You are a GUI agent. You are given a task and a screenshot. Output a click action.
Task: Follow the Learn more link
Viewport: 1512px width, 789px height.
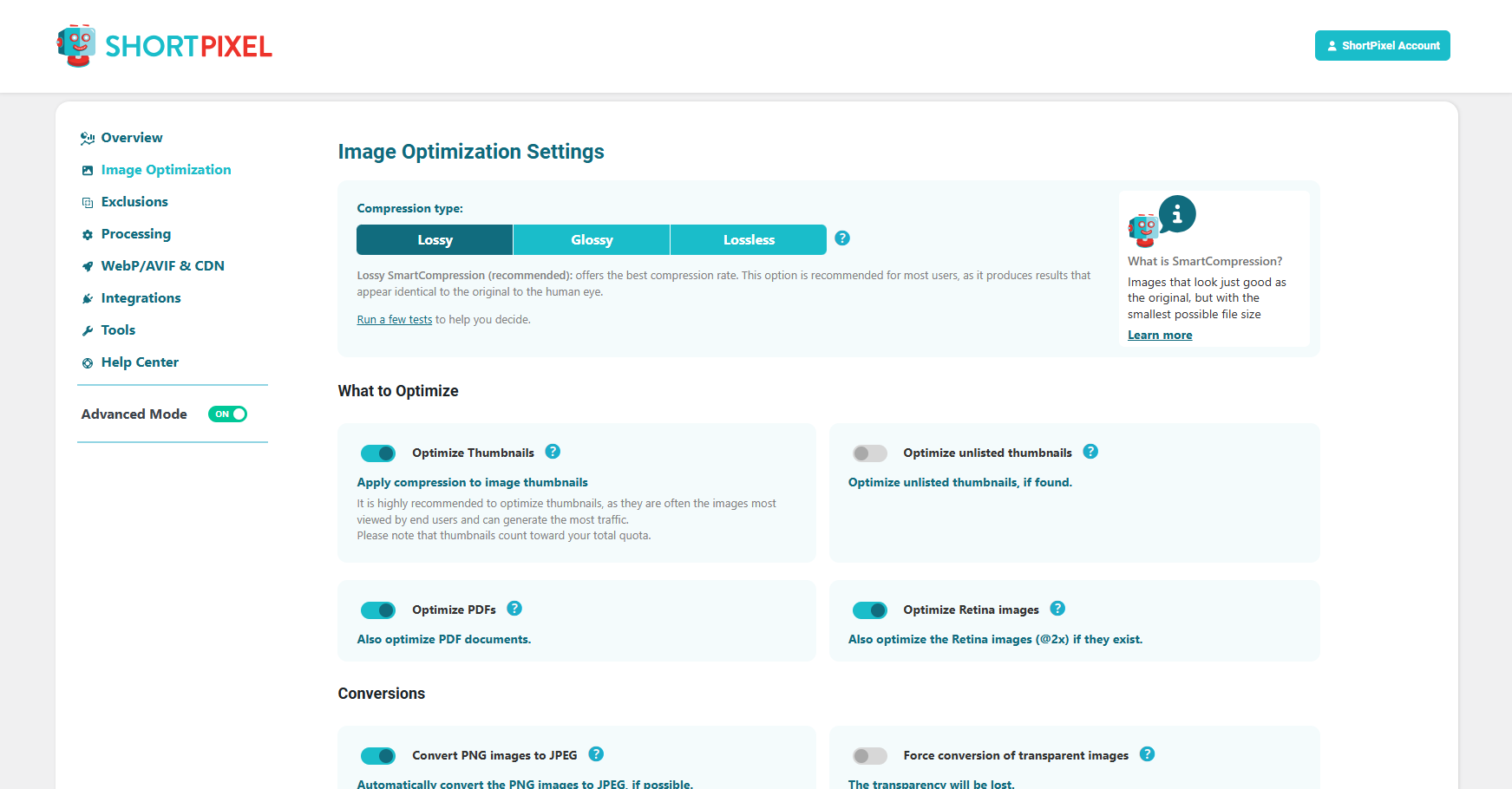[1160, 336]
